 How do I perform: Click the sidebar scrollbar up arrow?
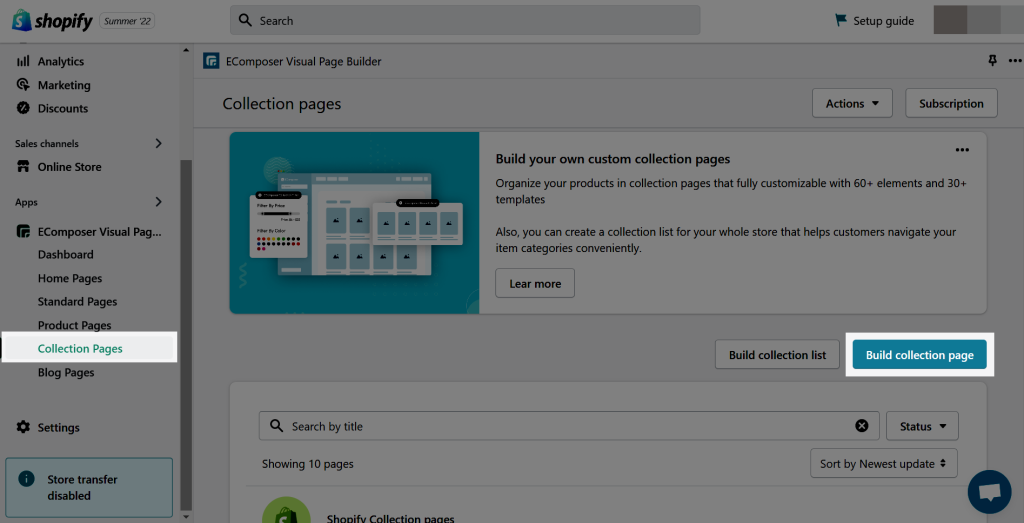186,50
